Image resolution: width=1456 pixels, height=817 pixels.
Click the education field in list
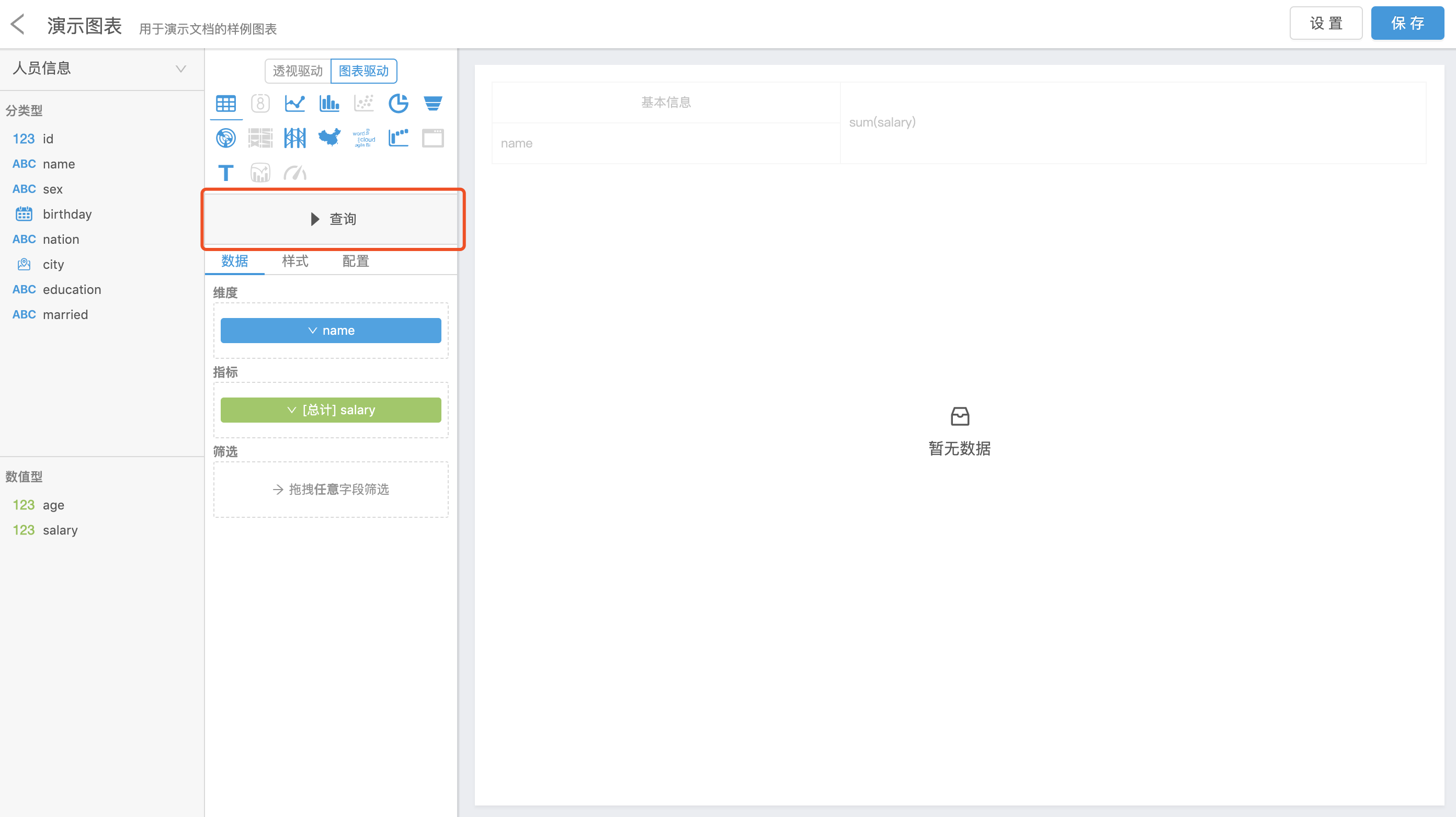72,289
